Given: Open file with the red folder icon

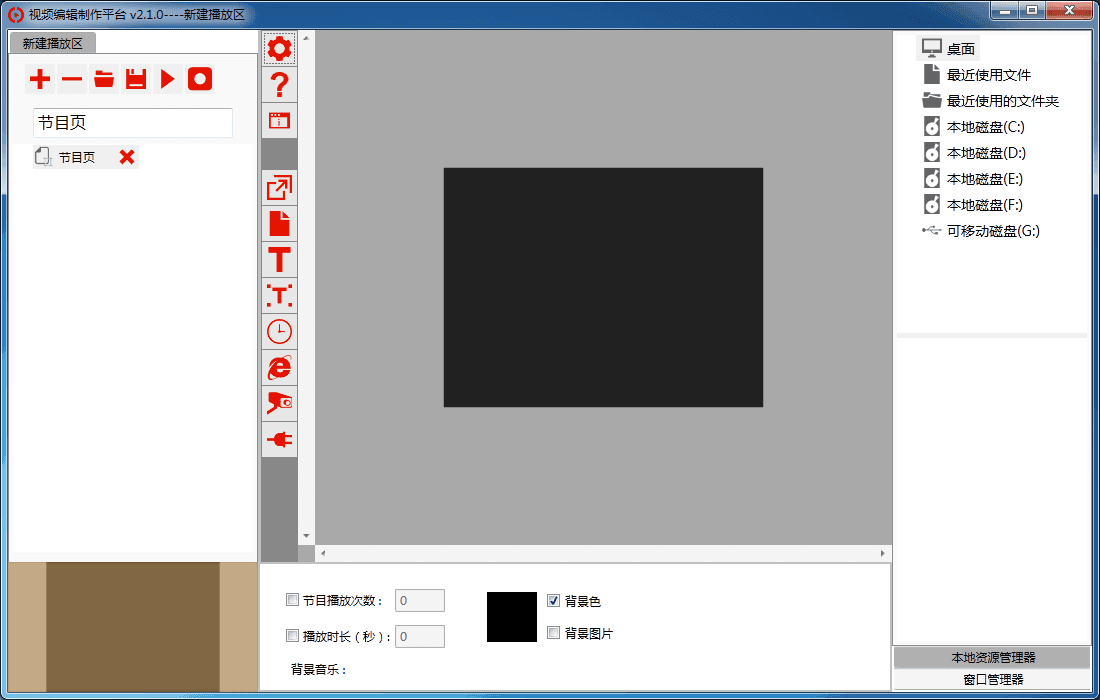Looking at the screenshot, I should pyautogui.click(x=104, y=79).
